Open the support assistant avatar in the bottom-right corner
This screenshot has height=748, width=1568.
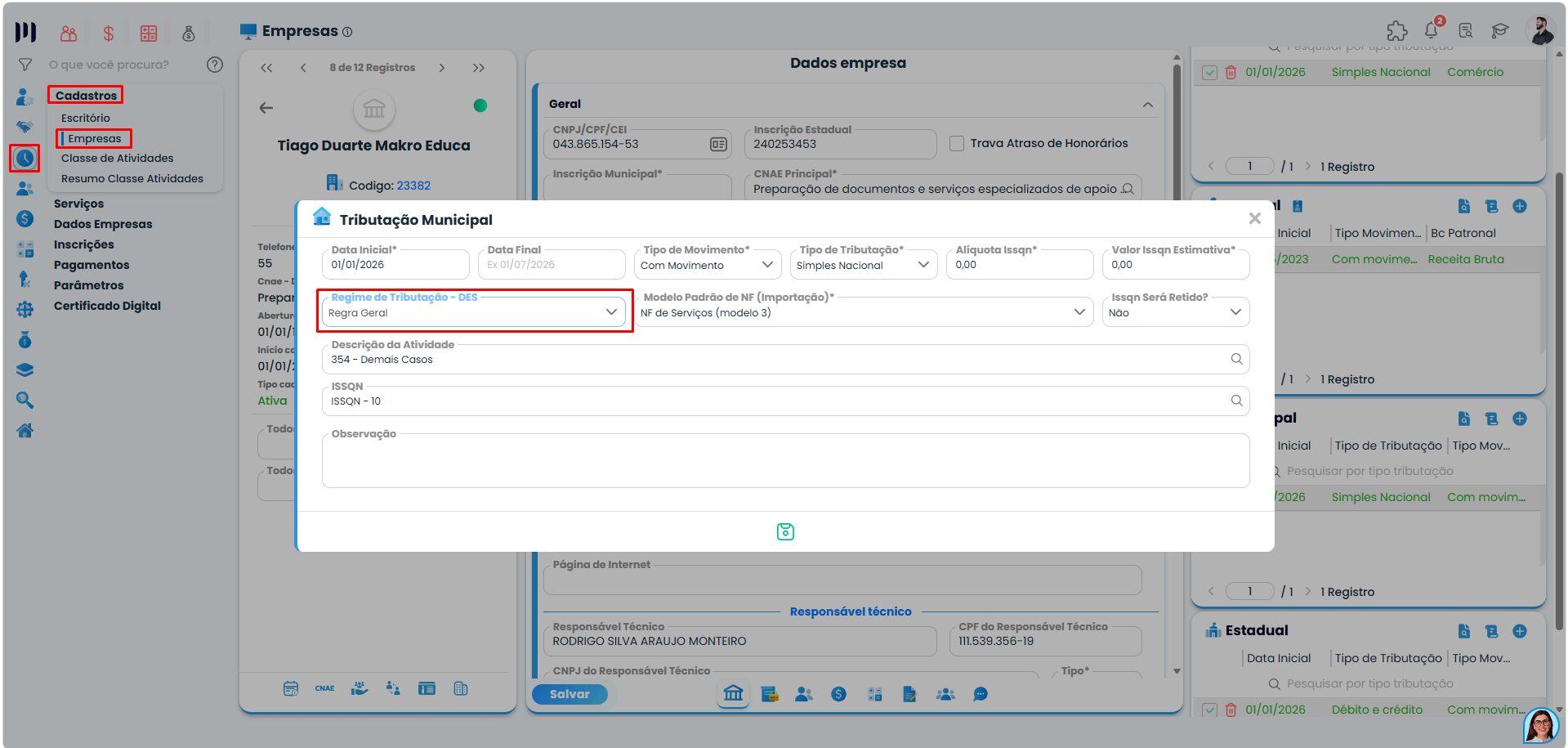(1541, 725)
